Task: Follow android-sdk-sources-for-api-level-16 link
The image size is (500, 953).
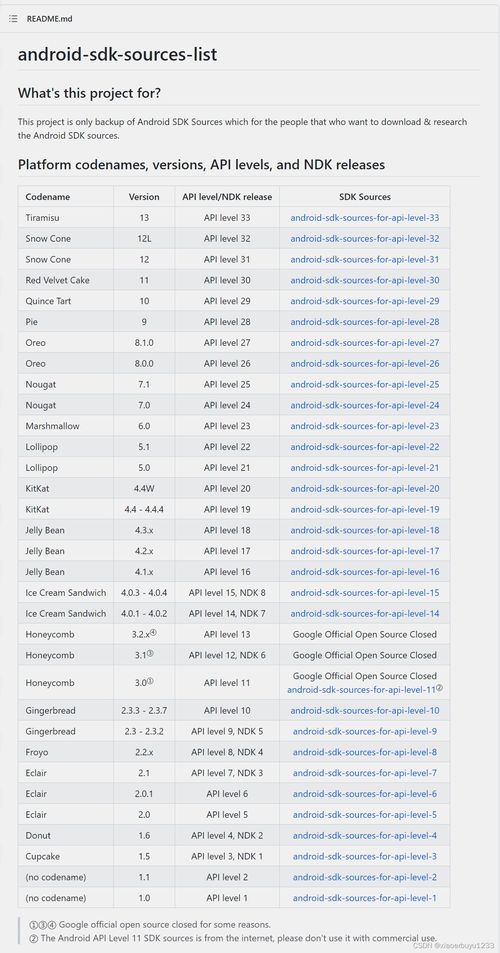Action: 365,571
